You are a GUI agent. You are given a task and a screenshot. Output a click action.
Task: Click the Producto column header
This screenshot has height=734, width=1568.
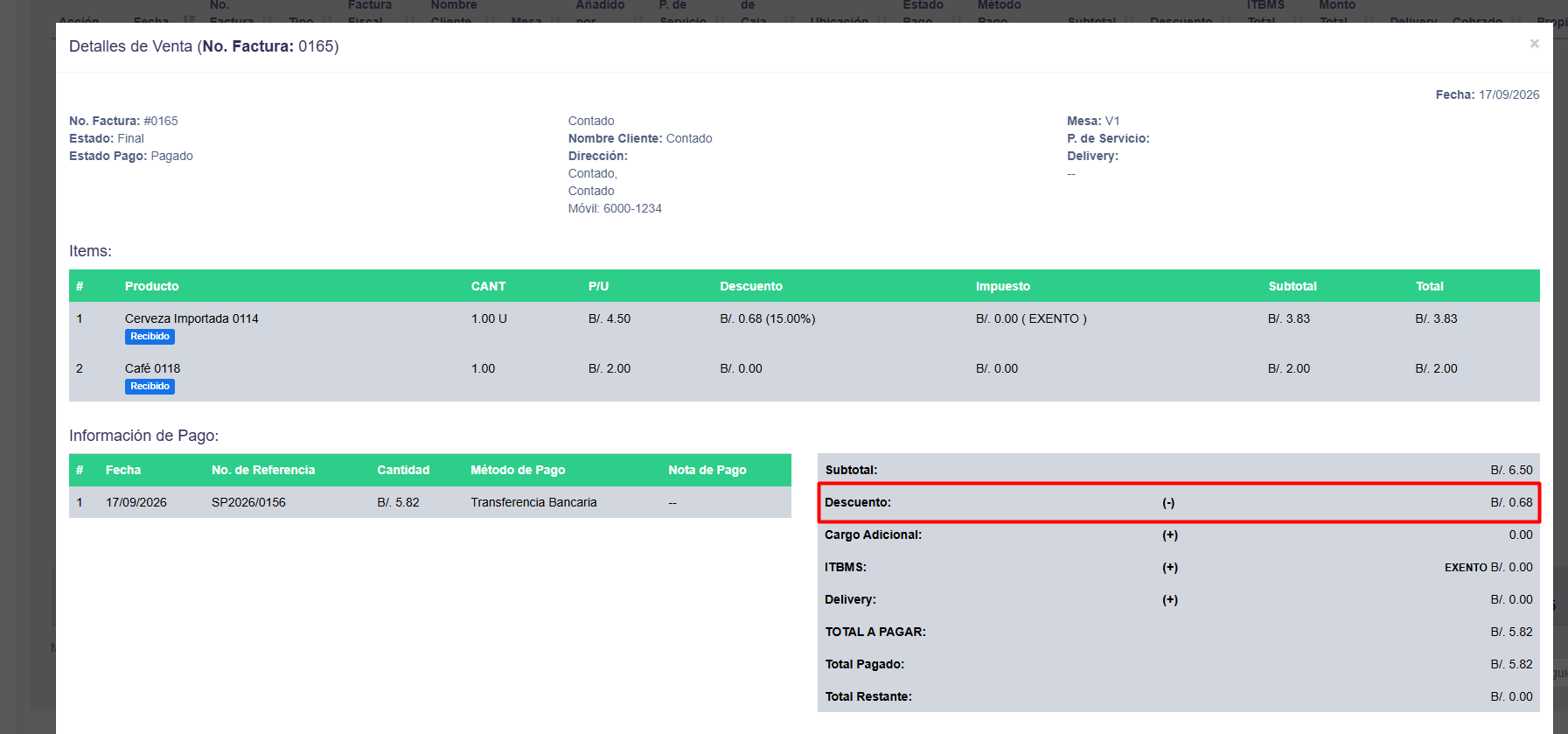(x=151, y=286)
